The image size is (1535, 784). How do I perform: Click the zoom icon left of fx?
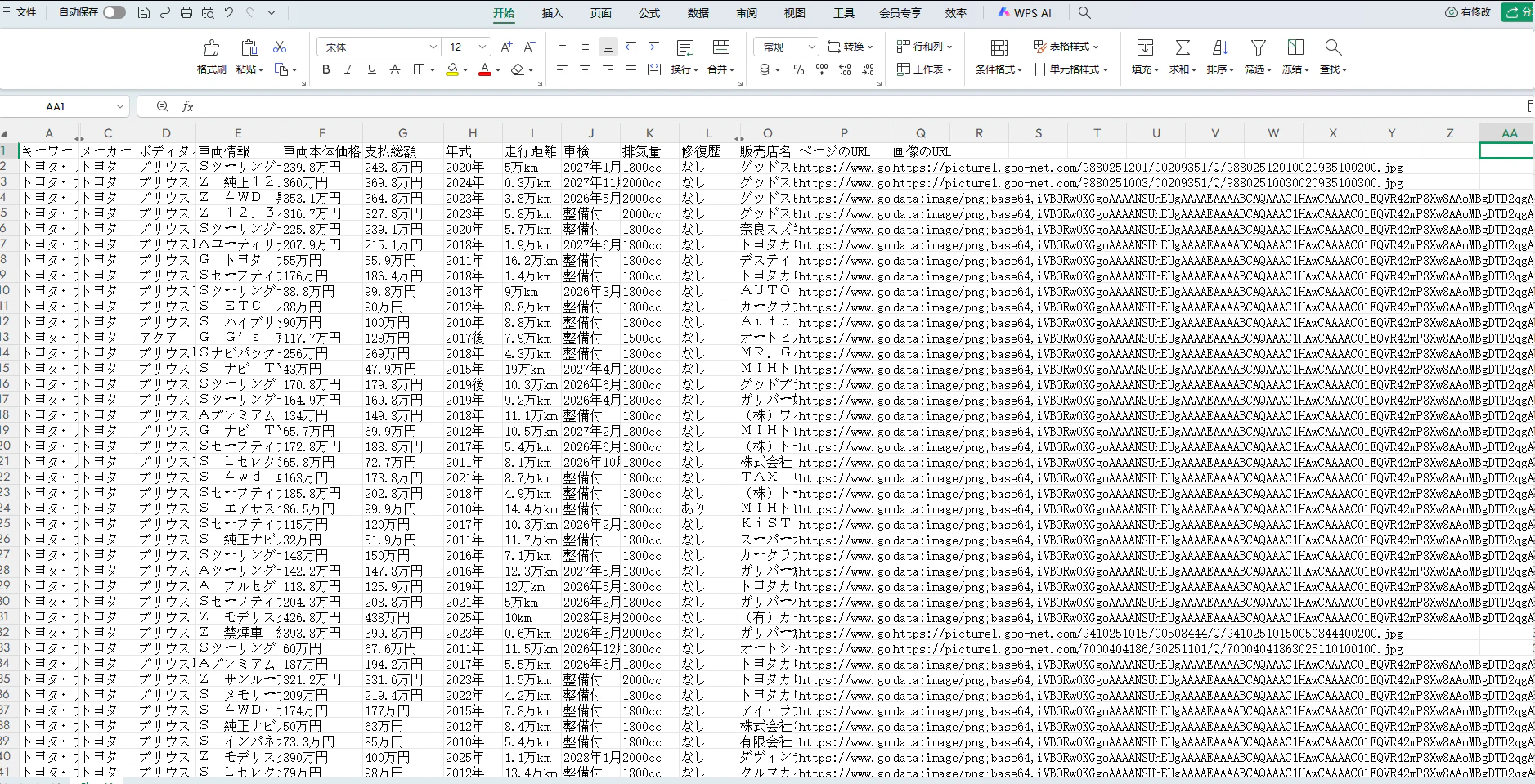click(163, 106)
